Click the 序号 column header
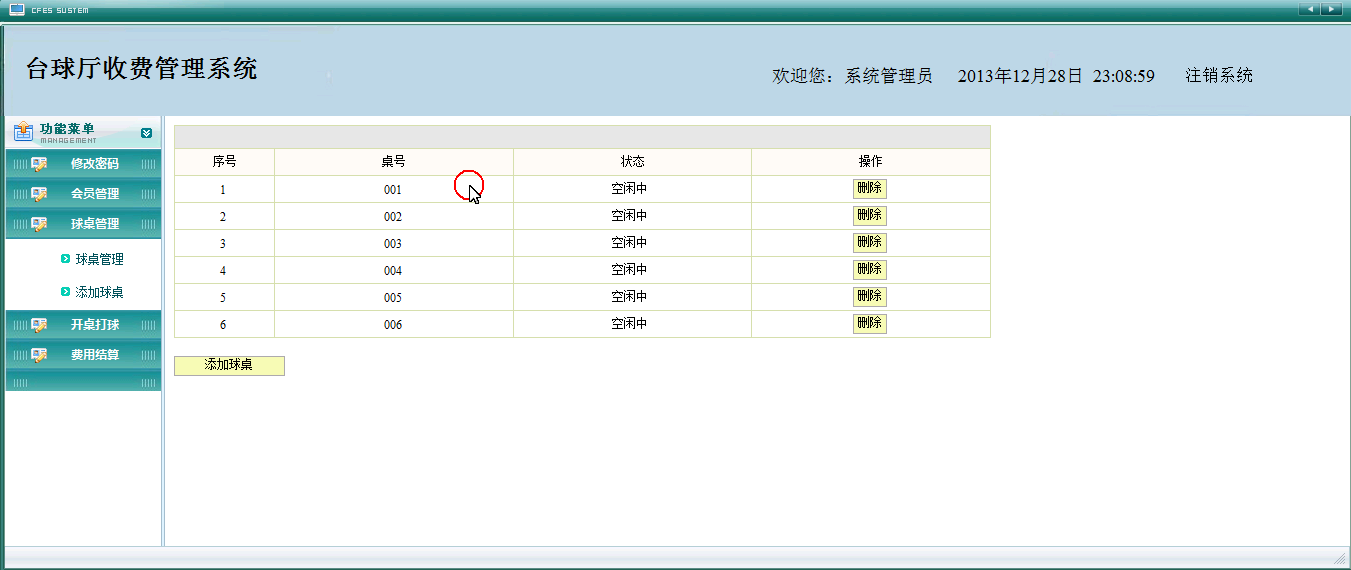 (x=224, y=162)
